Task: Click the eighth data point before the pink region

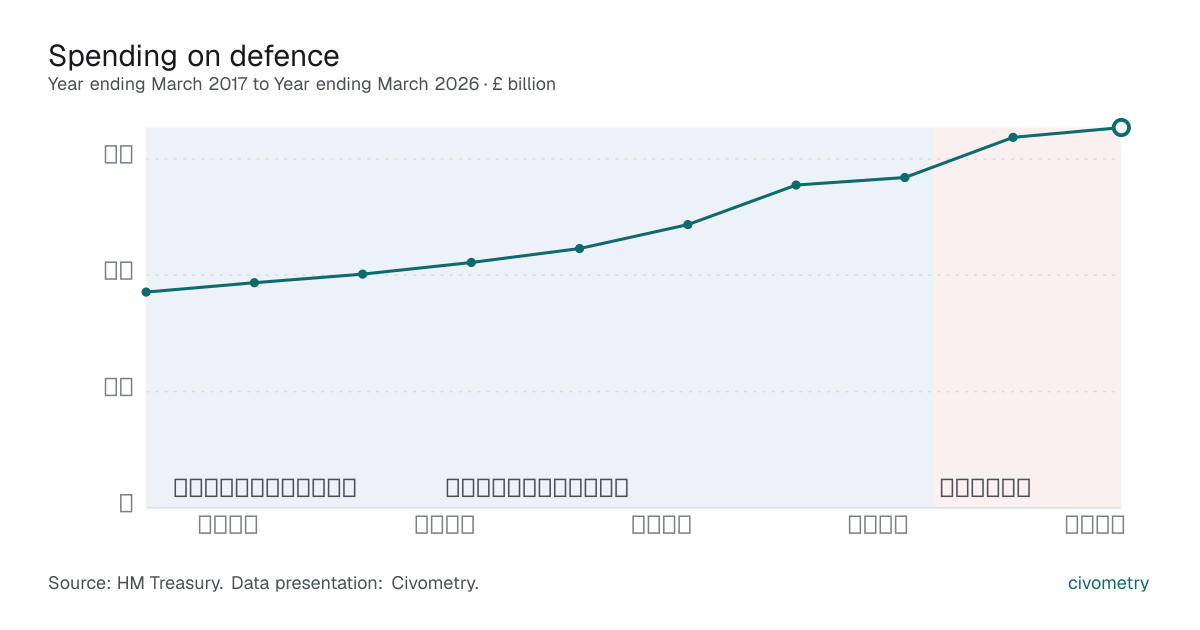Action: 905,178
